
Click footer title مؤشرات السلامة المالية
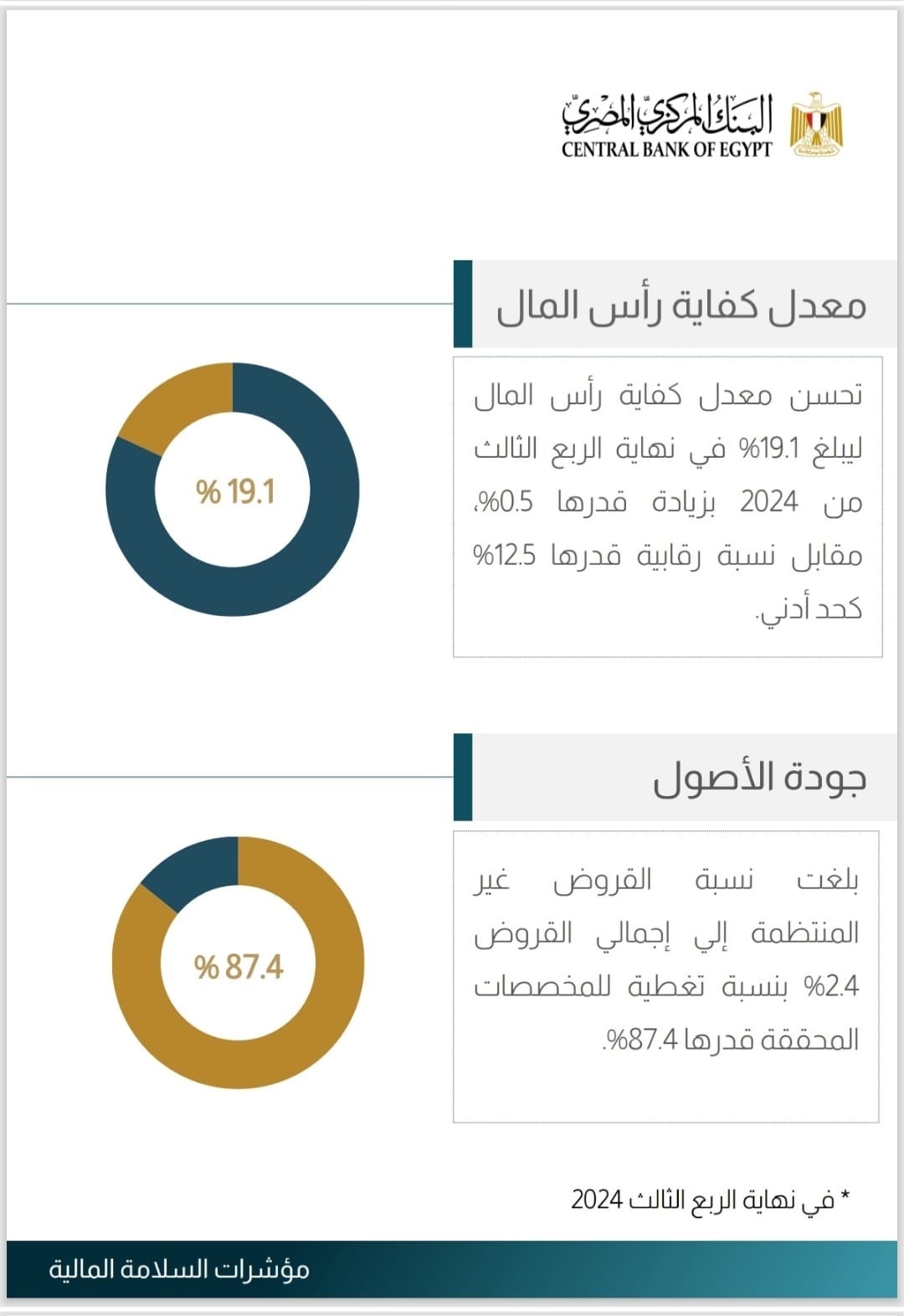[179, 1269]
